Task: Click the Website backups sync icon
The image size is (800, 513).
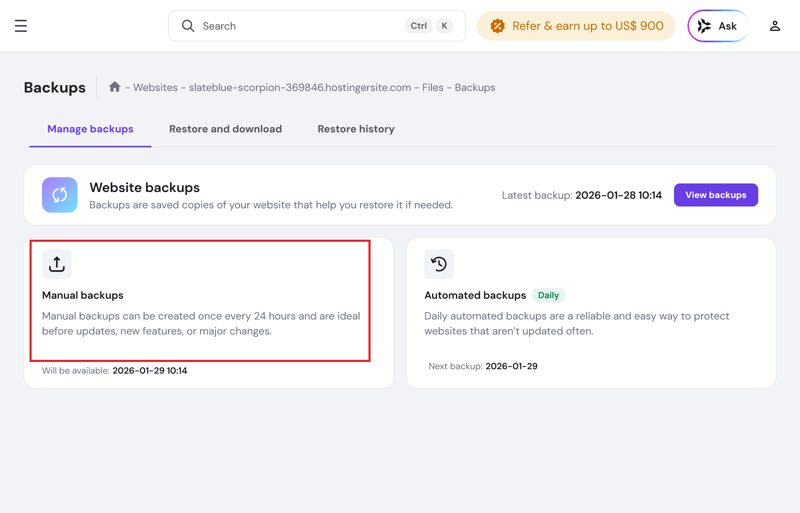Action: click(60, 195)
